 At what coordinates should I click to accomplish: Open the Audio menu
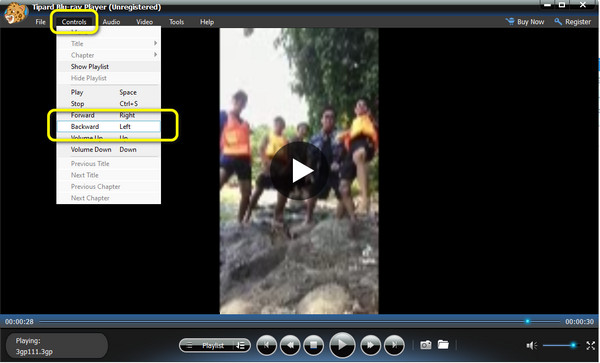pyautogui.click(x=111, y=22)
